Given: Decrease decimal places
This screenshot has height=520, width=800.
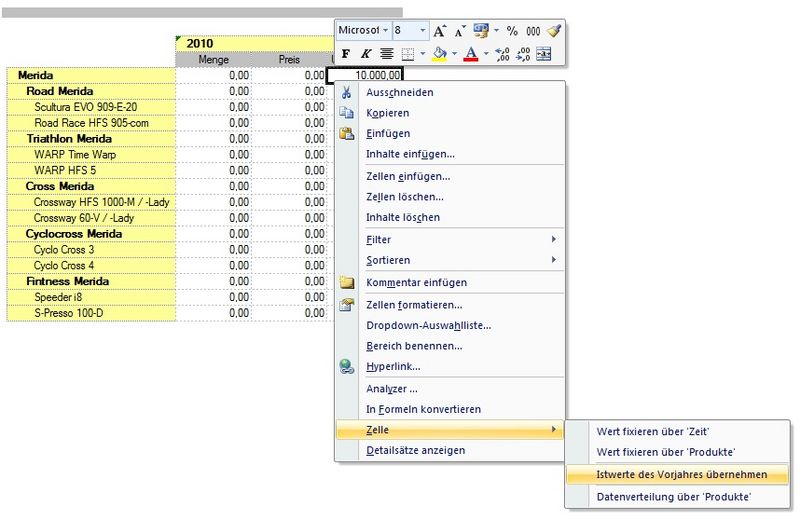Looking at the screenshot, I should pyautogui.click(x=523, y=54).
